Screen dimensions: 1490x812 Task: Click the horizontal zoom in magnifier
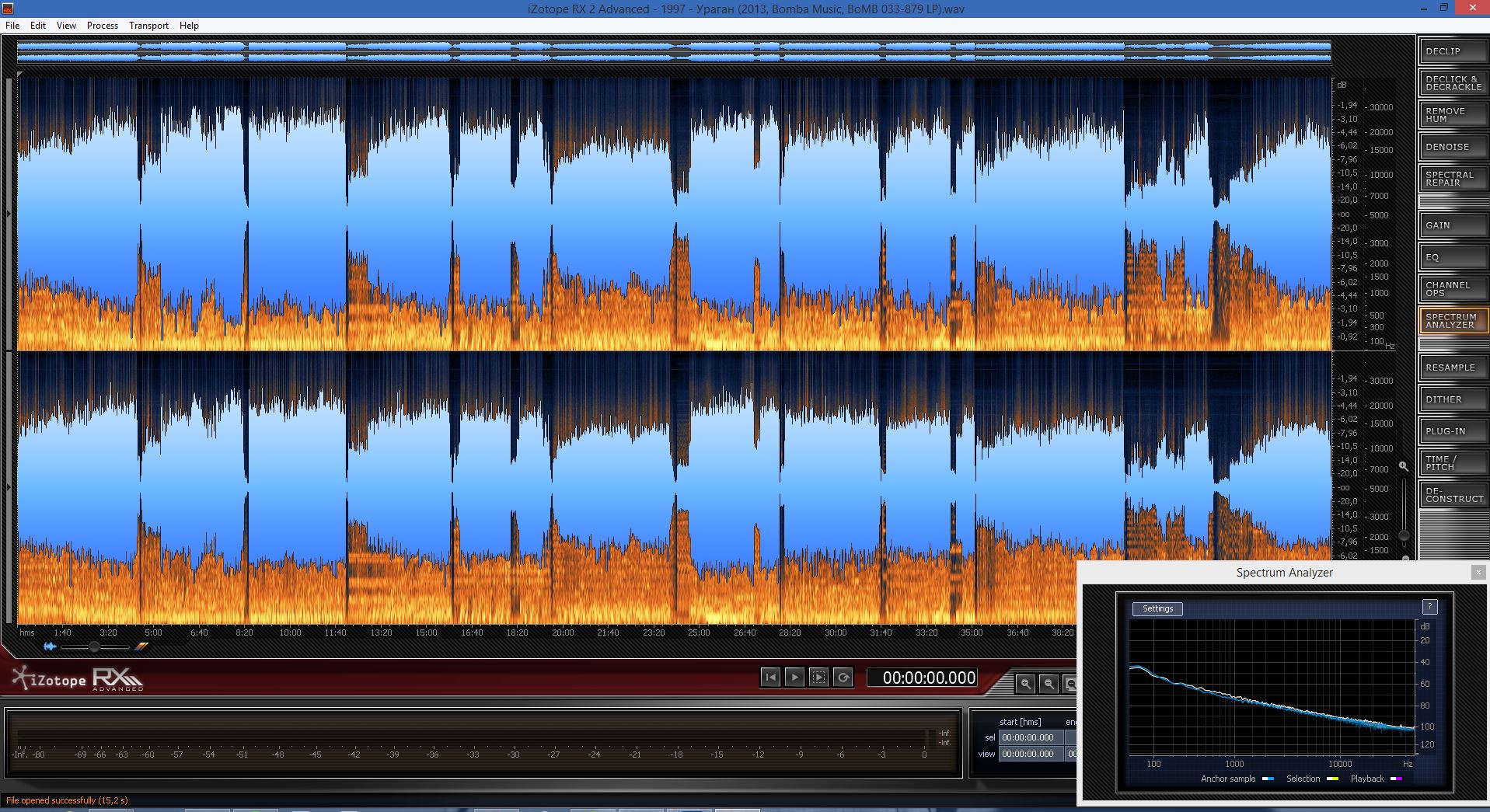1026,684
